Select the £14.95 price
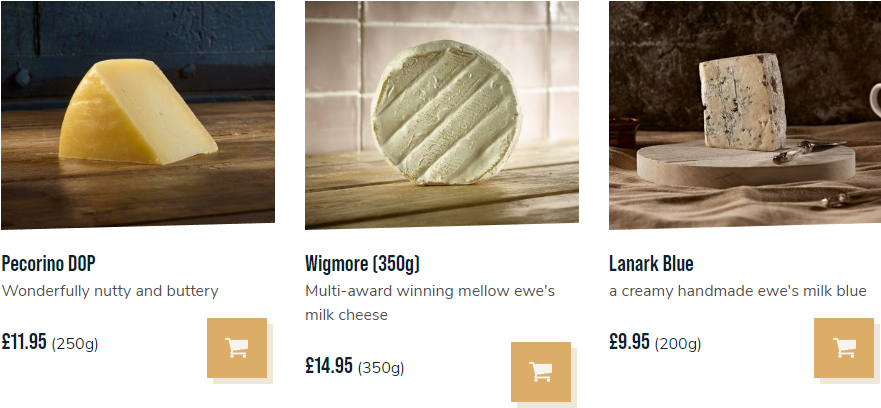881x408 pixels. pos(329,365)
